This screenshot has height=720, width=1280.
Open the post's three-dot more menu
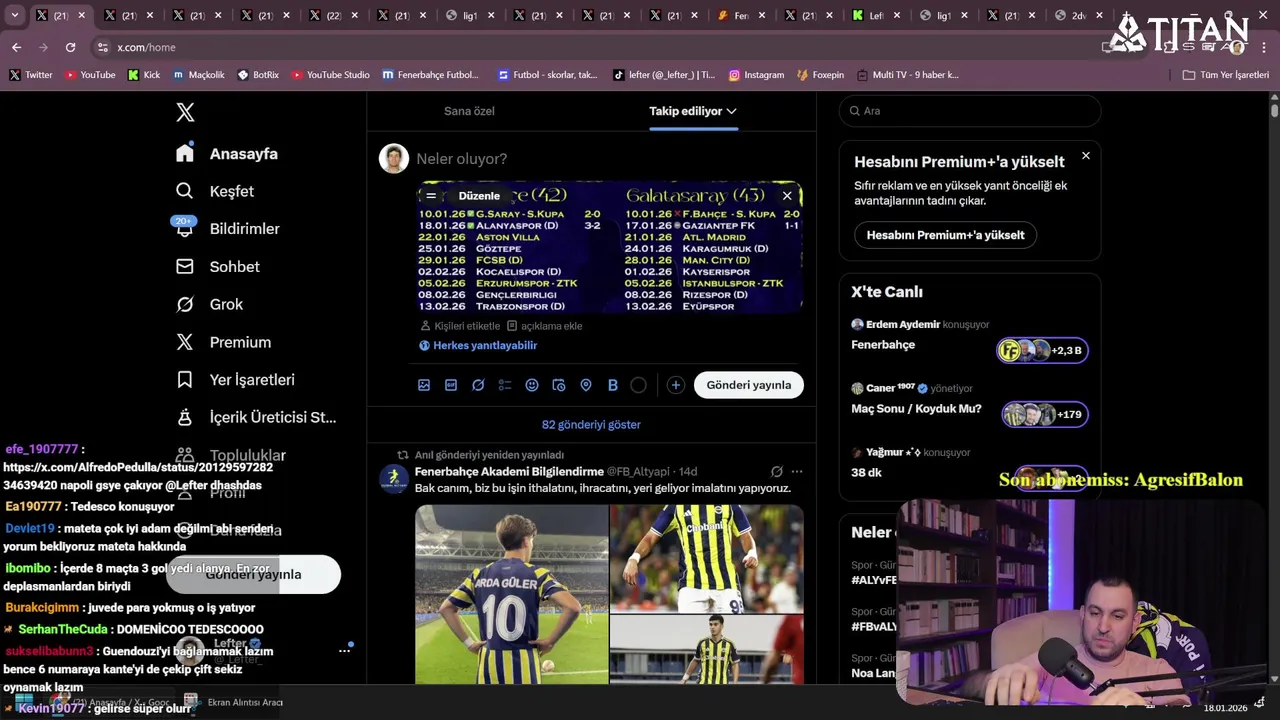pyautogui.click(x=797, y=472)
